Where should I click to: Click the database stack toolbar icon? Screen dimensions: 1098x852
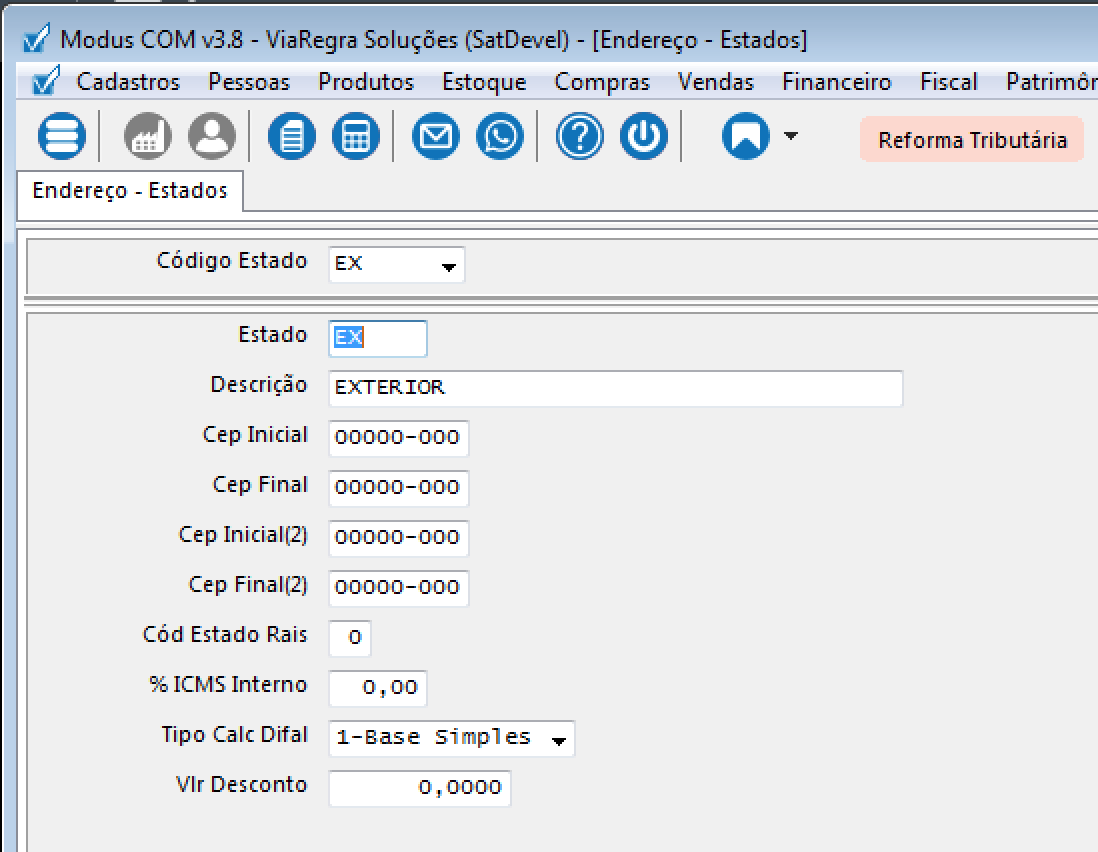click(x=62, y=137)
